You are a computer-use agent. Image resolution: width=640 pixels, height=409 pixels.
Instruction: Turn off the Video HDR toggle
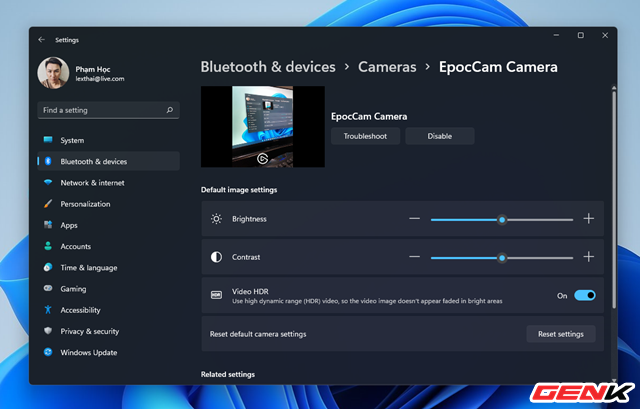(584, 295)
